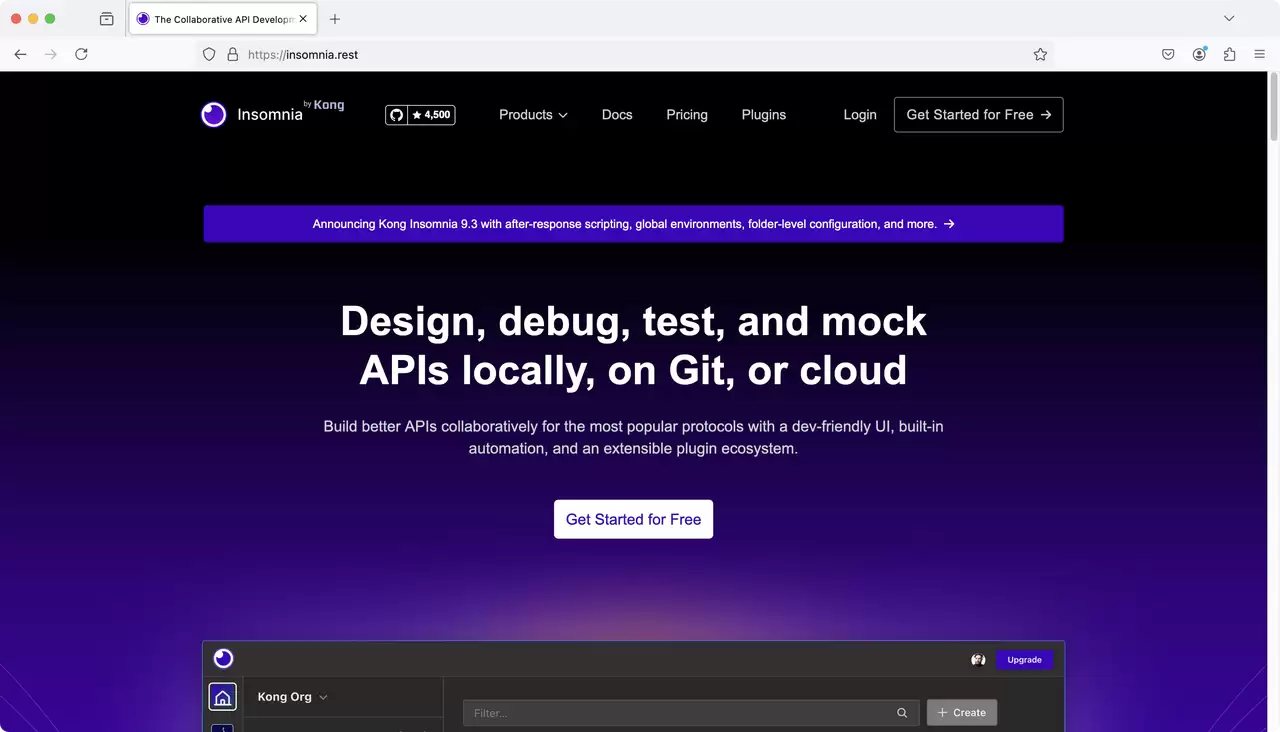Open the GitHub stars badge

(x=420, y=115)
